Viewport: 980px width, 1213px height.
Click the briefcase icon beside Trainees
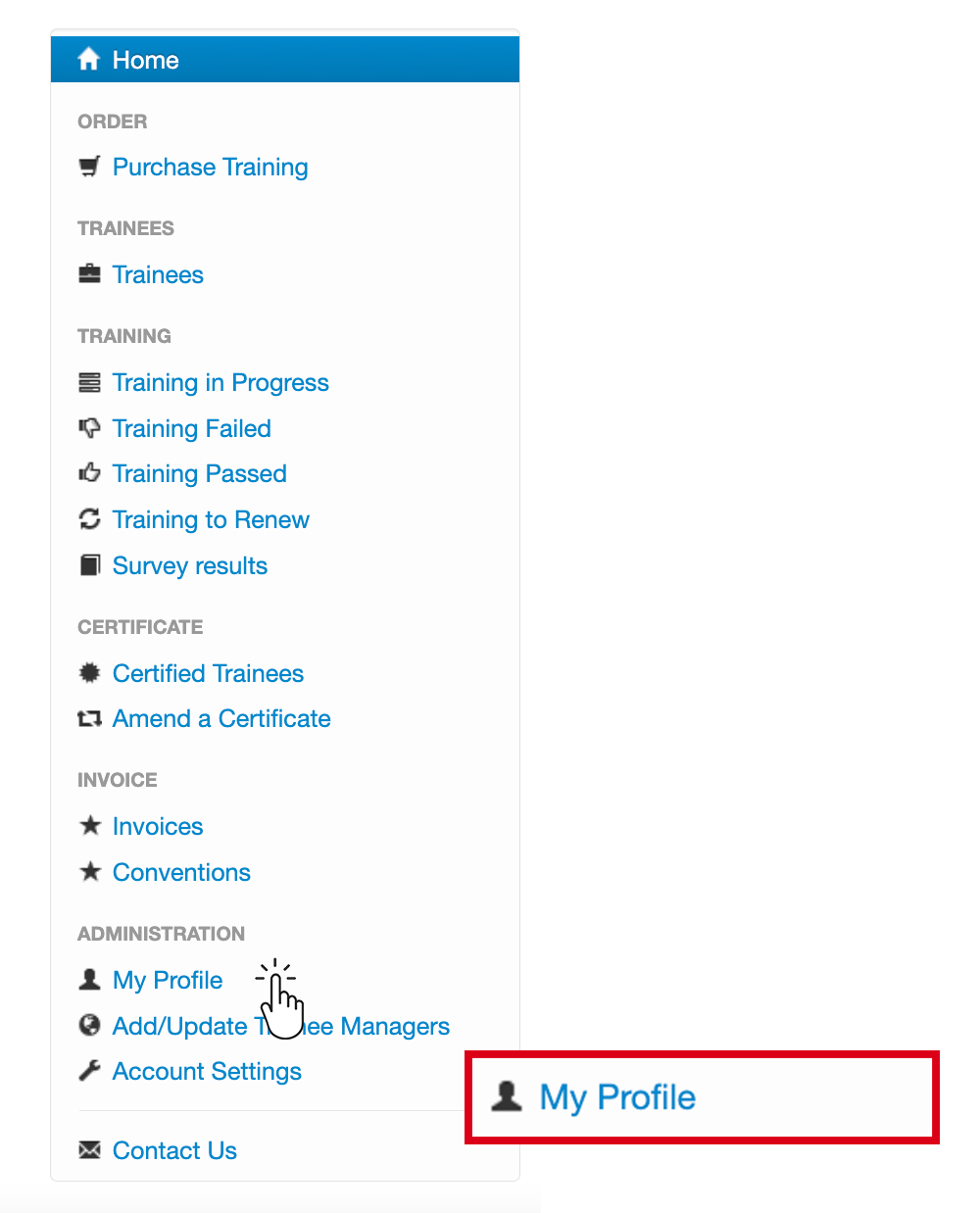click(89, 274)
